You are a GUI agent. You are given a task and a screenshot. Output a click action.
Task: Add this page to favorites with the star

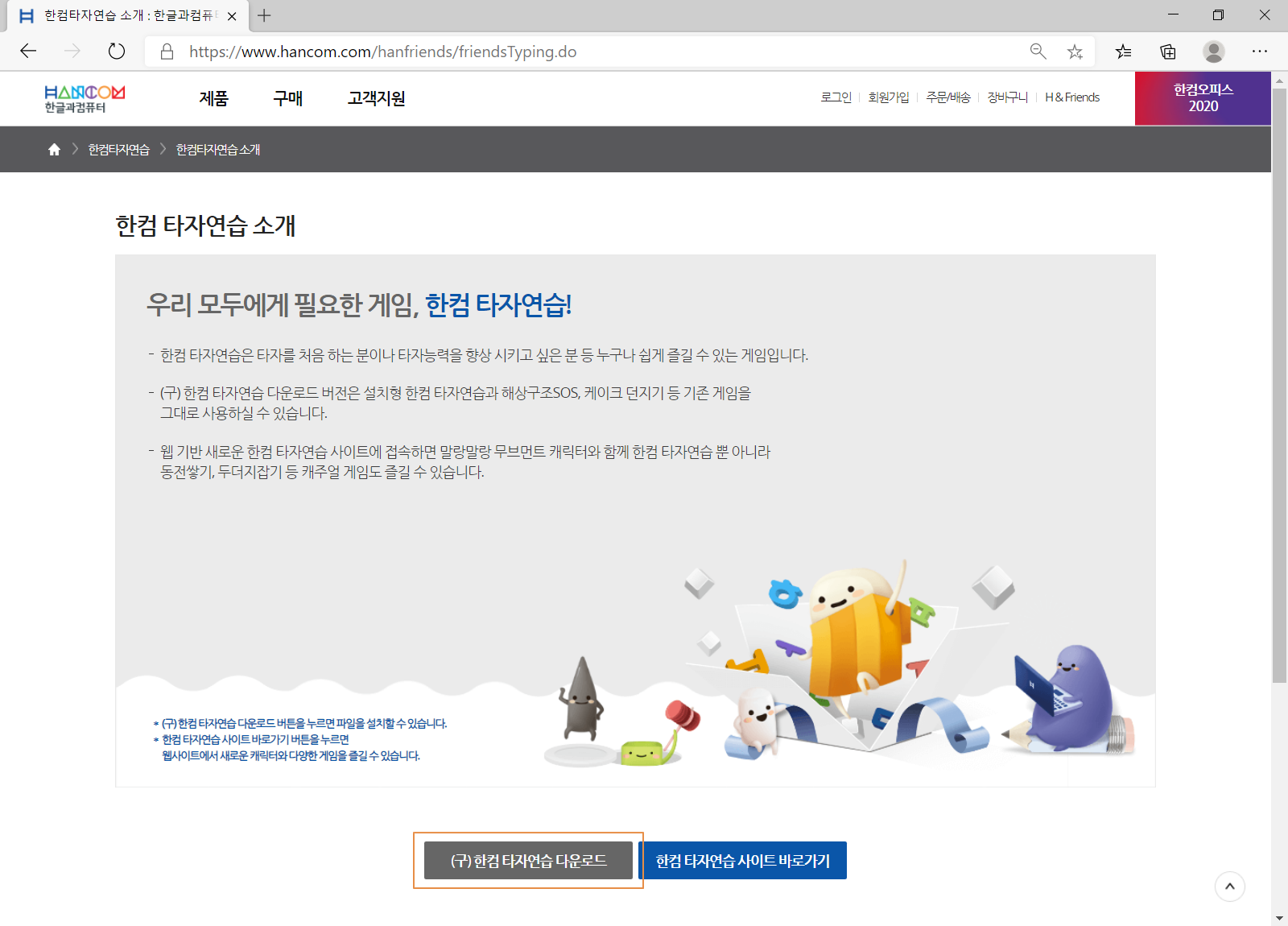[x=1075, y=52]
